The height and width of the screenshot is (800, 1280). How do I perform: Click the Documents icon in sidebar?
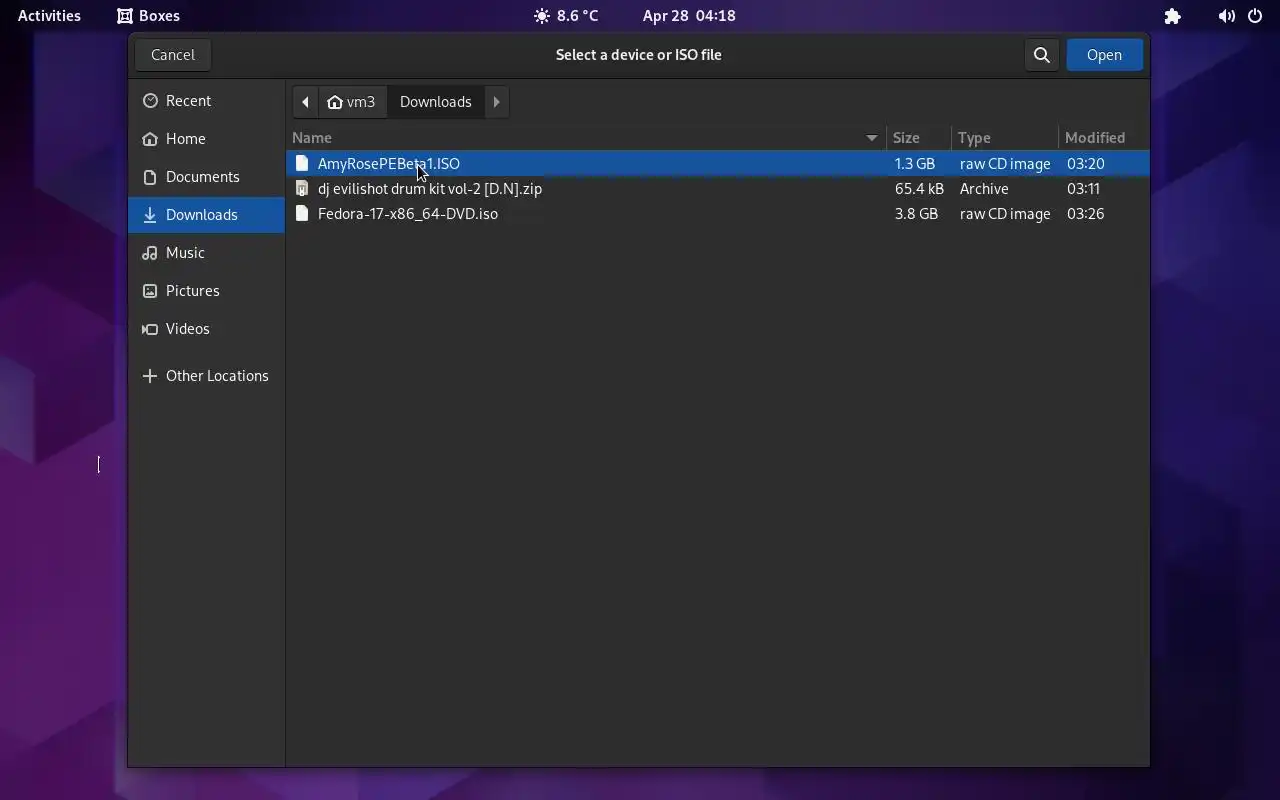coord(150,177)
